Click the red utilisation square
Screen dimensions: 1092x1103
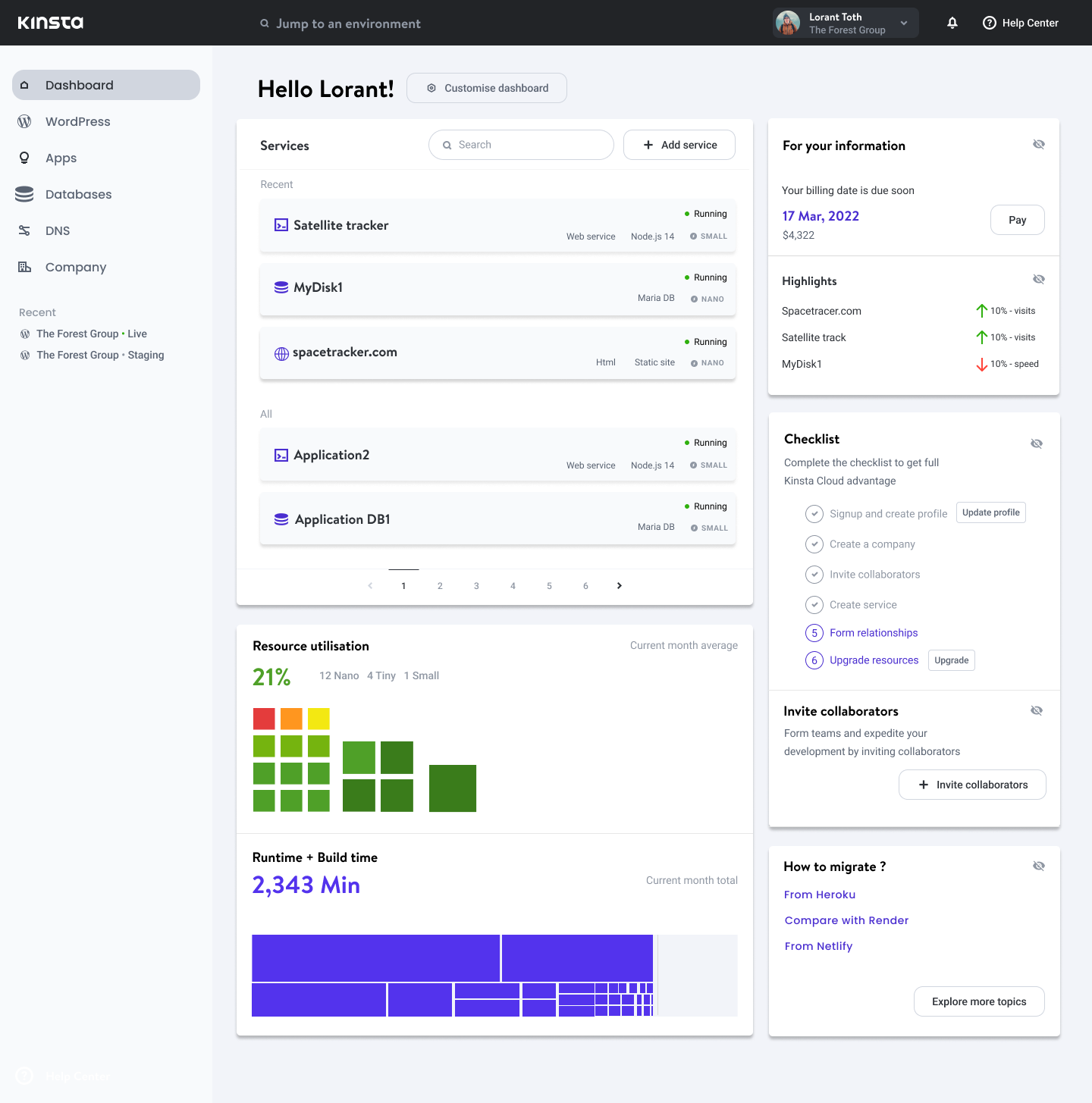pos(264,719)
